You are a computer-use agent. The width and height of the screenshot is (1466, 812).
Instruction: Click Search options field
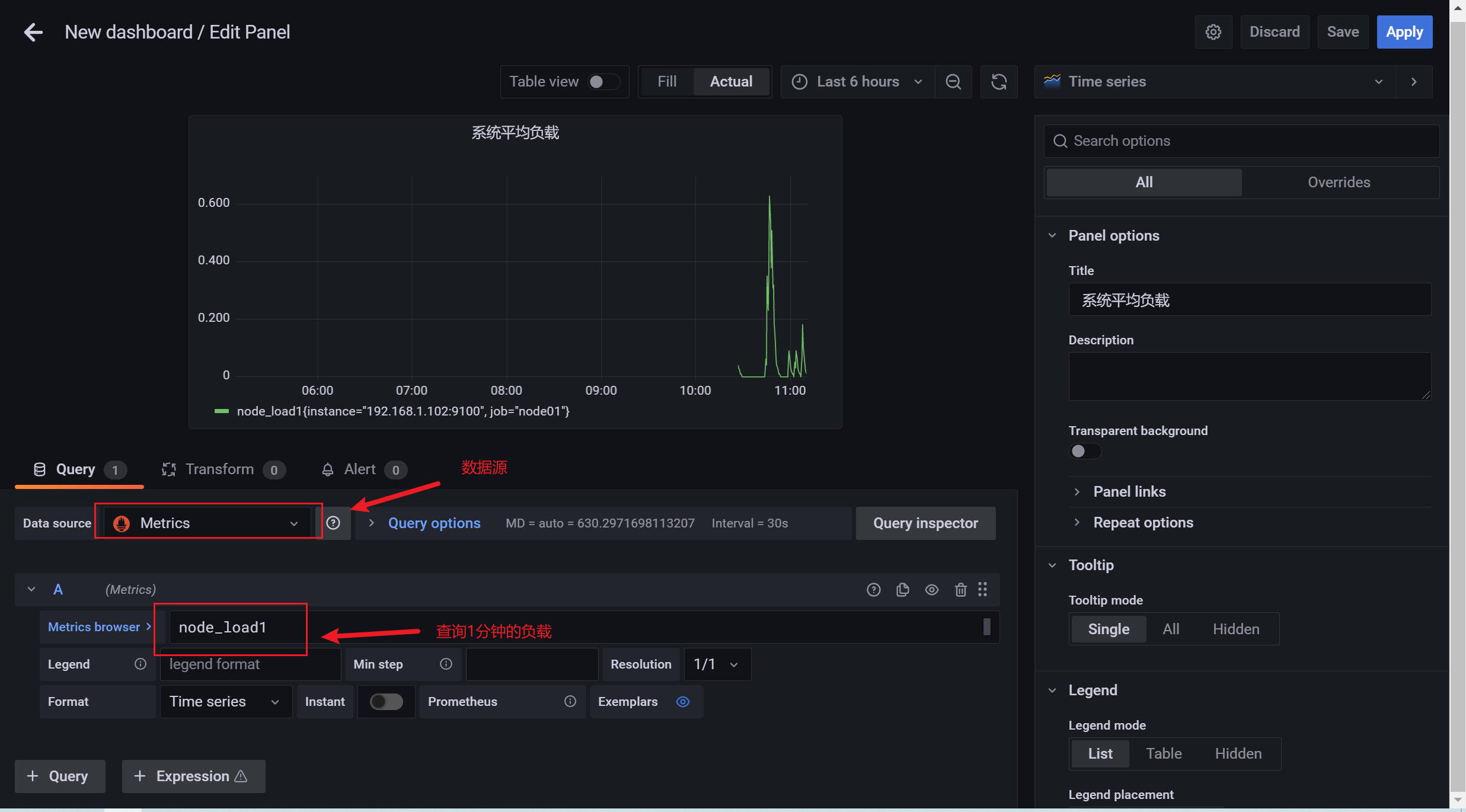pyautogui.click(x=1241, y=141)
